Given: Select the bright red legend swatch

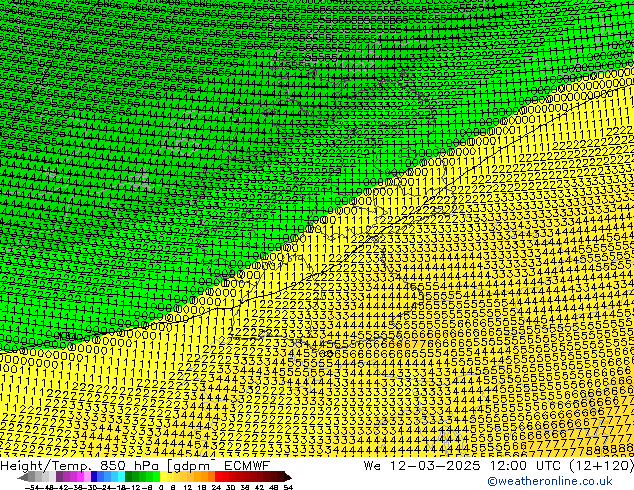Looking at the screenshot, I should [x=218, y=476].
